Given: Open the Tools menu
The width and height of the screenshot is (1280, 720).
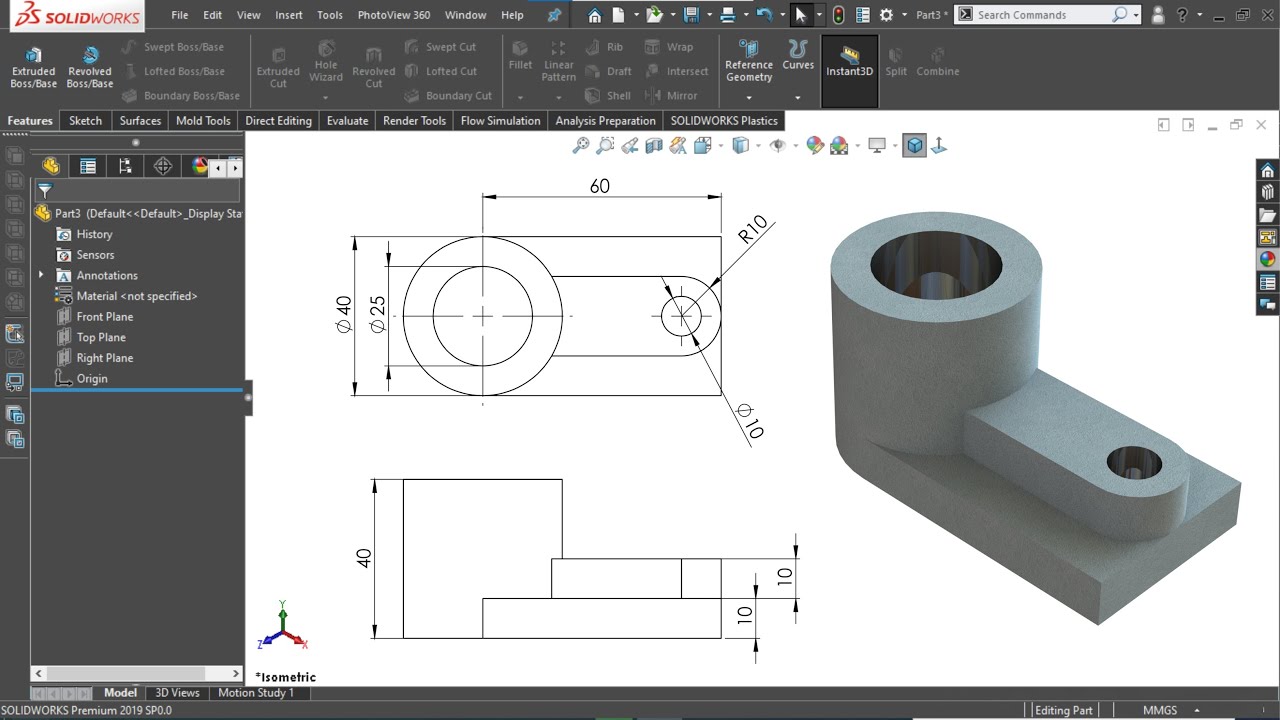Looking at the screenshot, I should (330, 15).
